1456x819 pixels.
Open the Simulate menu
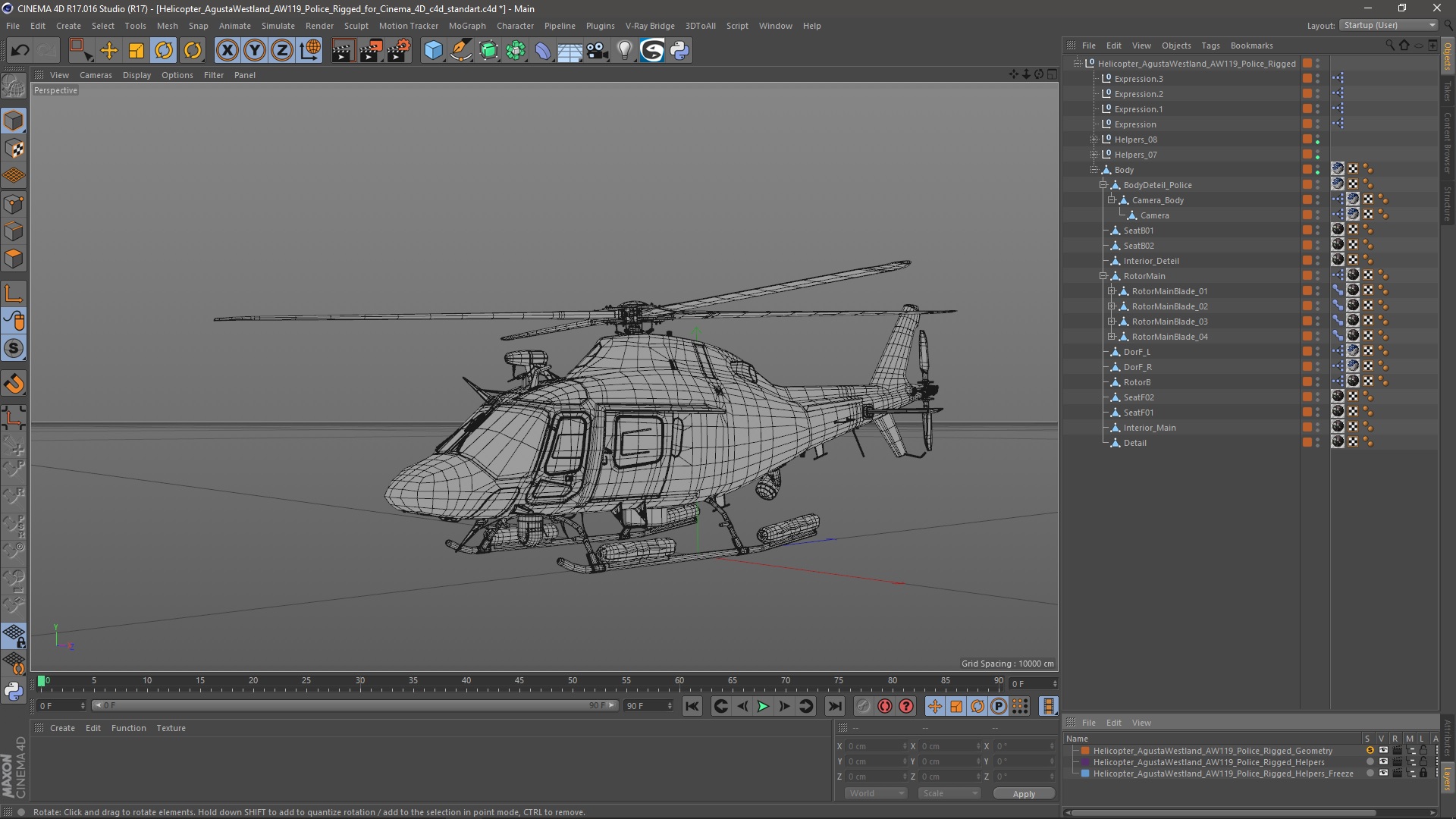click(278, 26)
